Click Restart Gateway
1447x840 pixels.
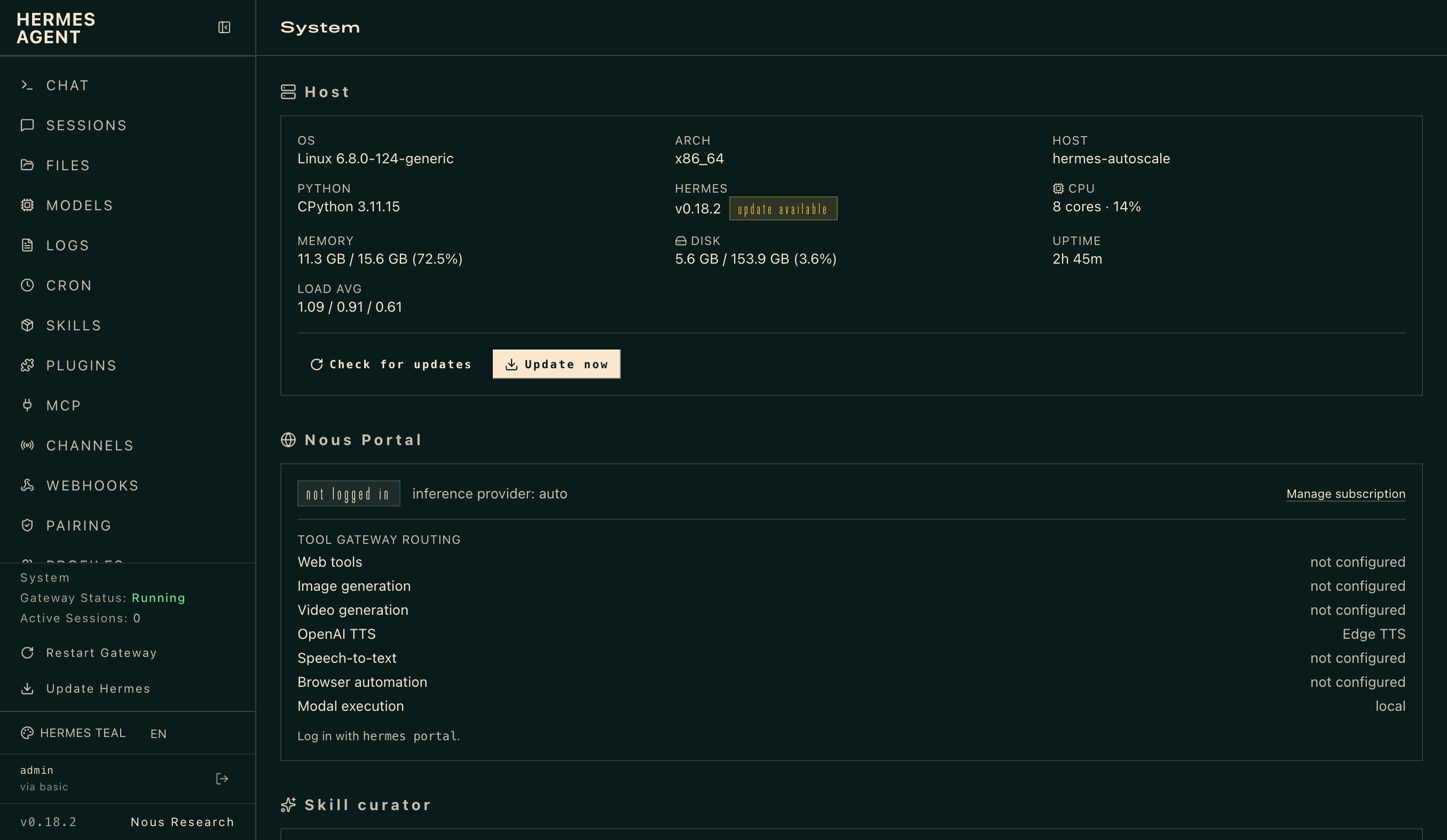128,653
